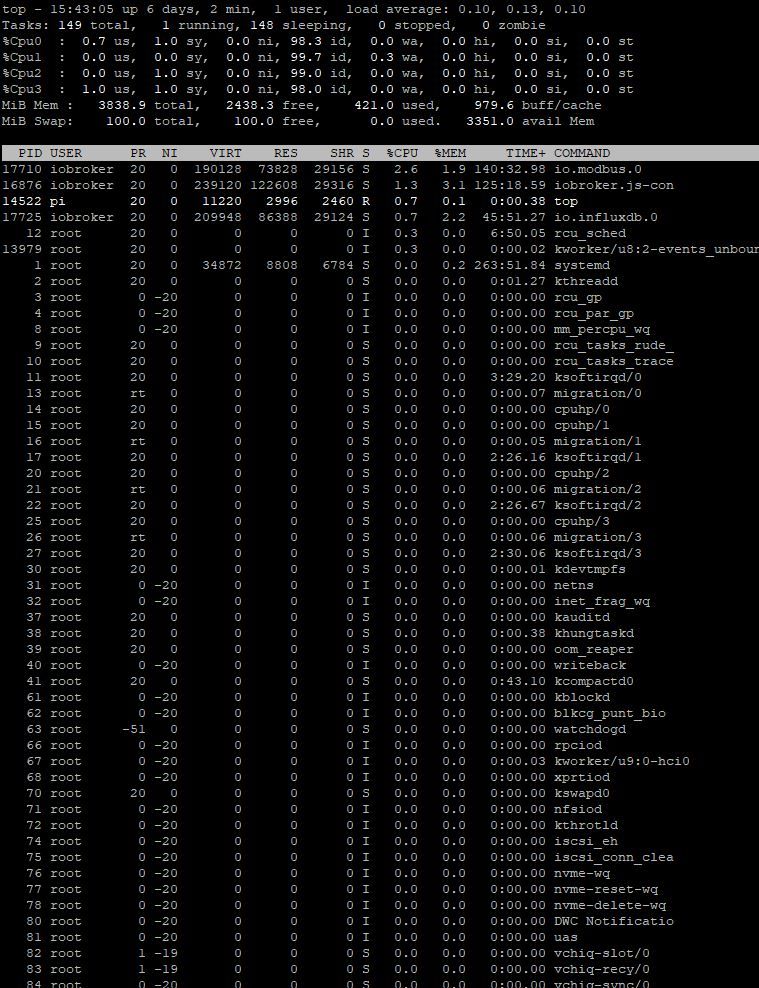Click the 'io.modbus.0' command name

coord(598,169)
